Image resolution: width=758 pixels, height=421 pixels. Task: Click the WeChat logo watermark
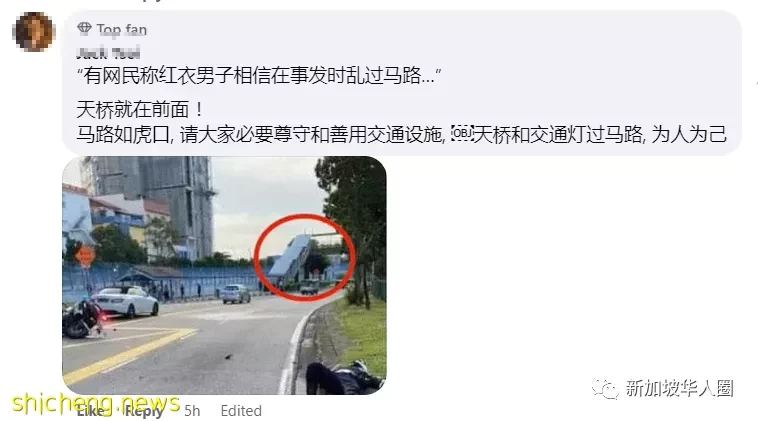[x=605, y=388]
